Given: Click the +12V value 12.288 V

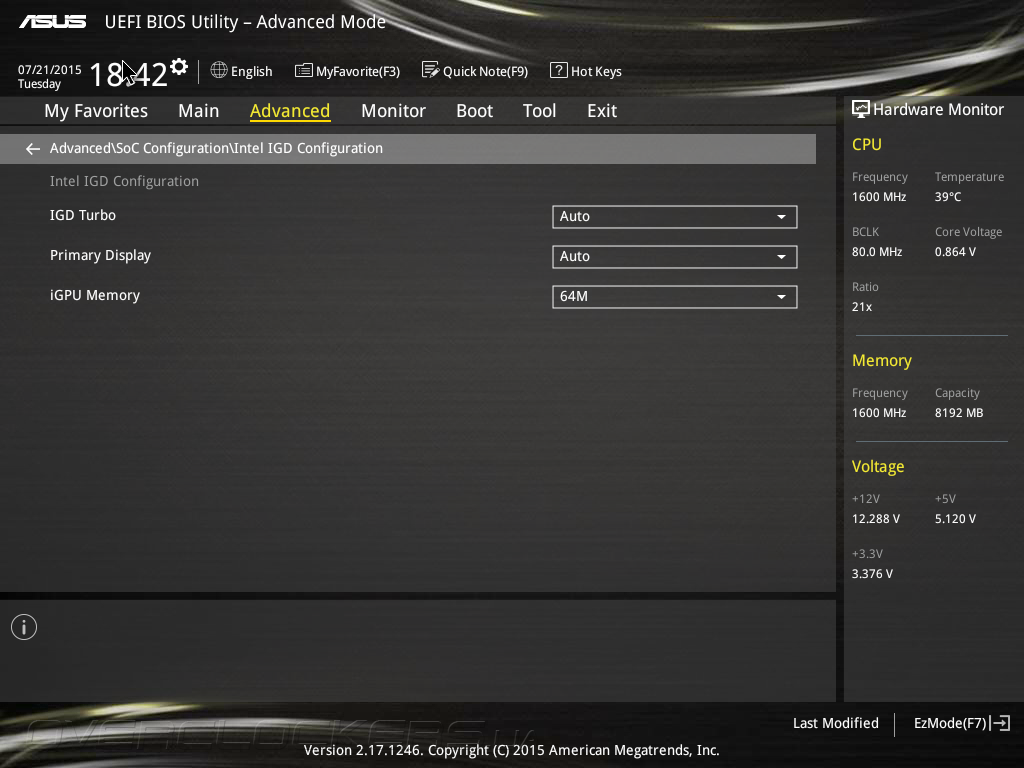Looking at the screenshot, I should tap(876, 519).
